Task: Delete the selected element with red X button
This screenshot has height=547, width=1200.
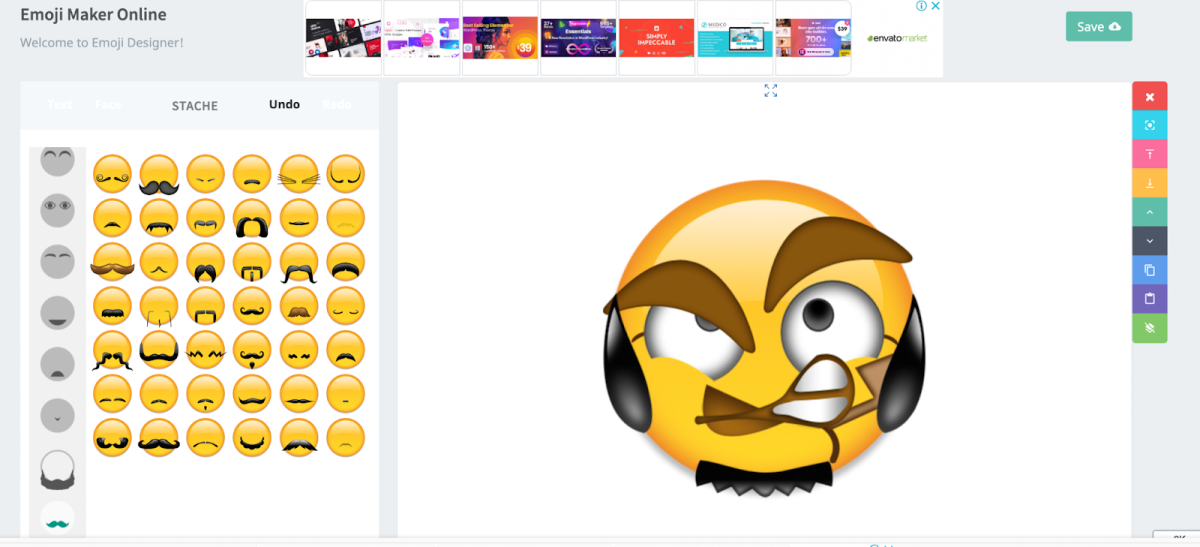Action: (x=1150, y=97)
